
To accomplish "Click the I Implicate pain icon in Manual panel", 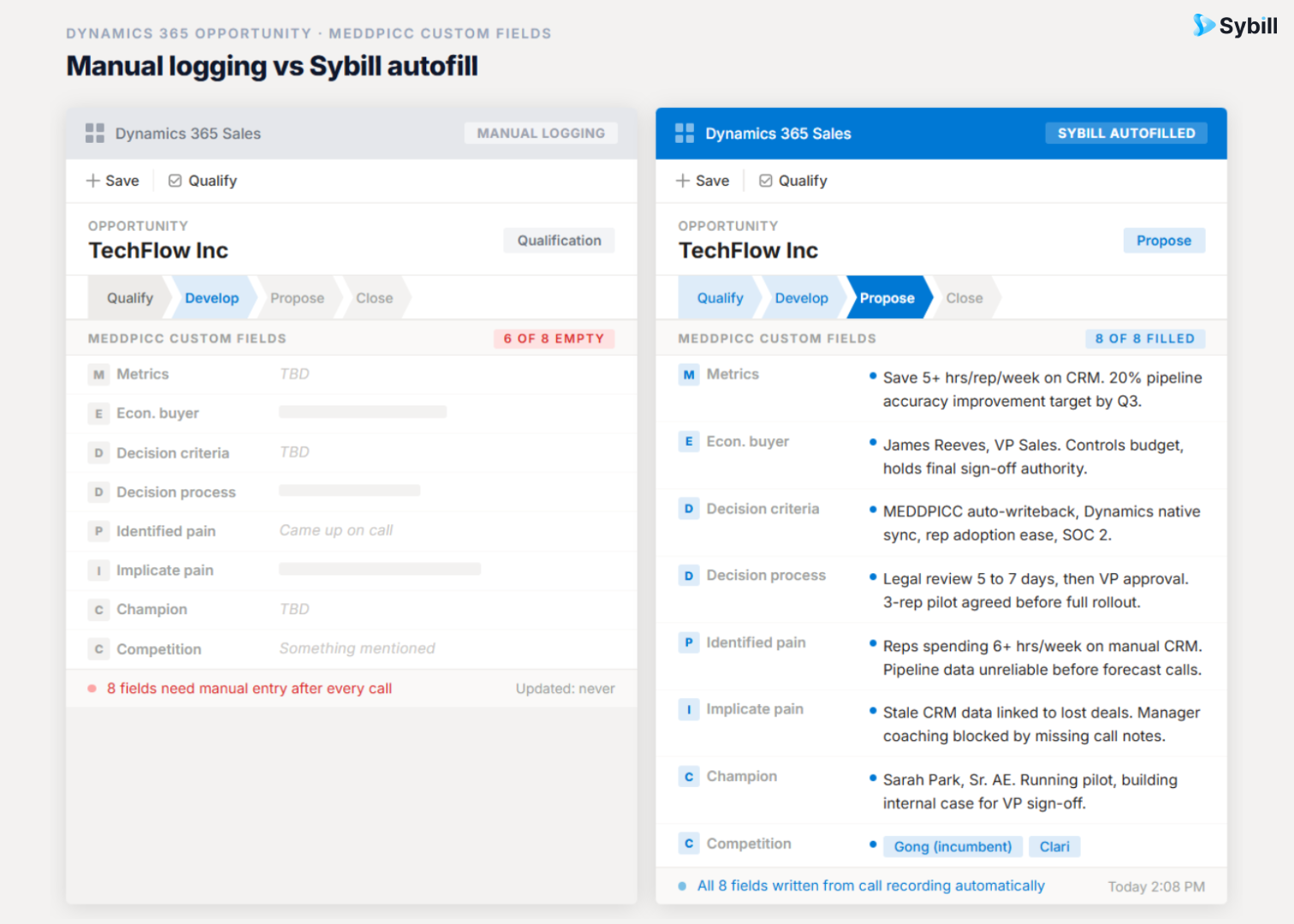I will point(98,571).
